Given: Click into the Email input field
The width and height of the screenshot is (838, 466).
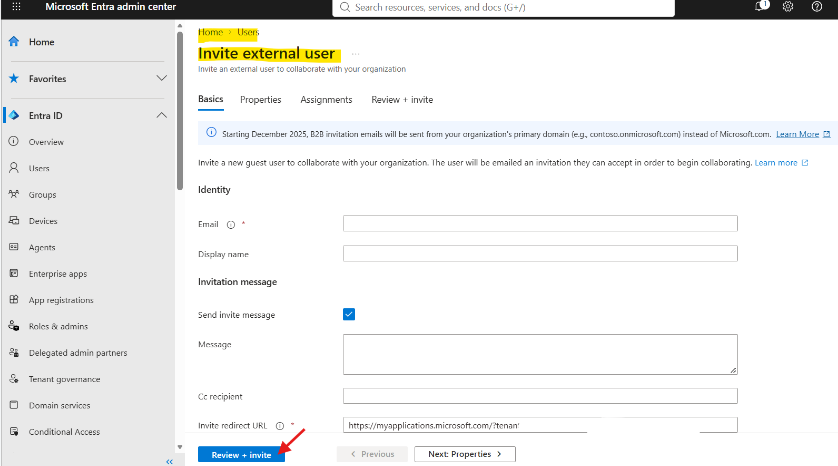Looking at the screenshot, I should coord(540,223).
